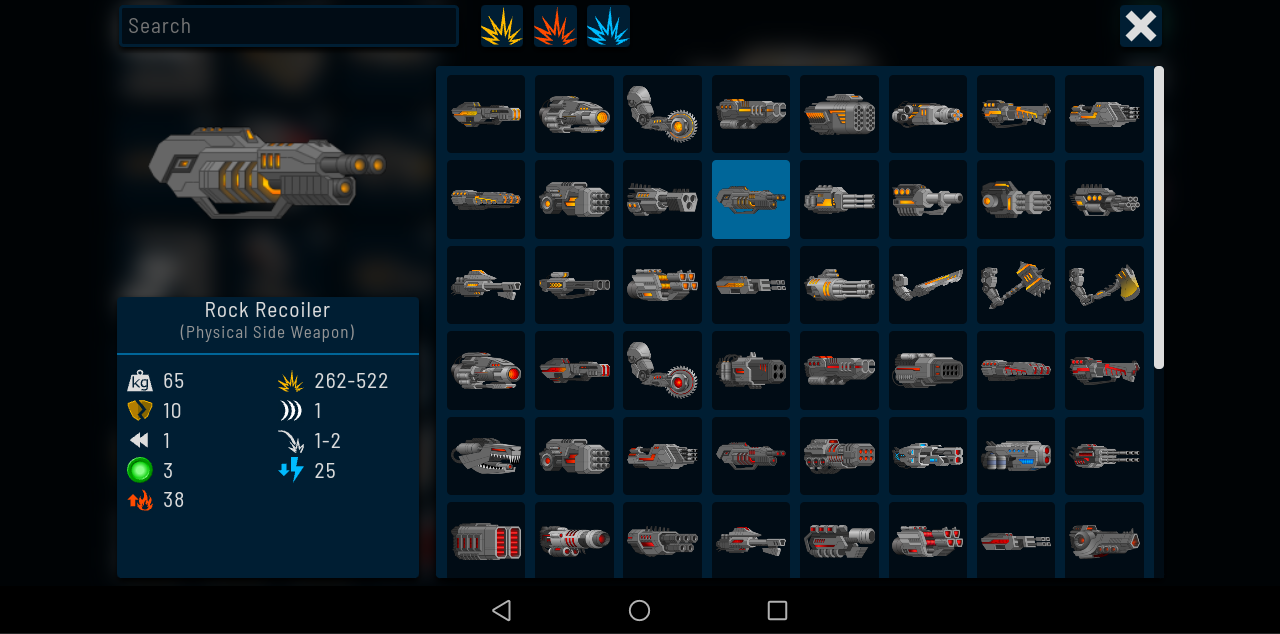The height and width of the screenshot is (634, 1280).
Task: Select the golden sword arm weapon
Action: coord(928,285)
